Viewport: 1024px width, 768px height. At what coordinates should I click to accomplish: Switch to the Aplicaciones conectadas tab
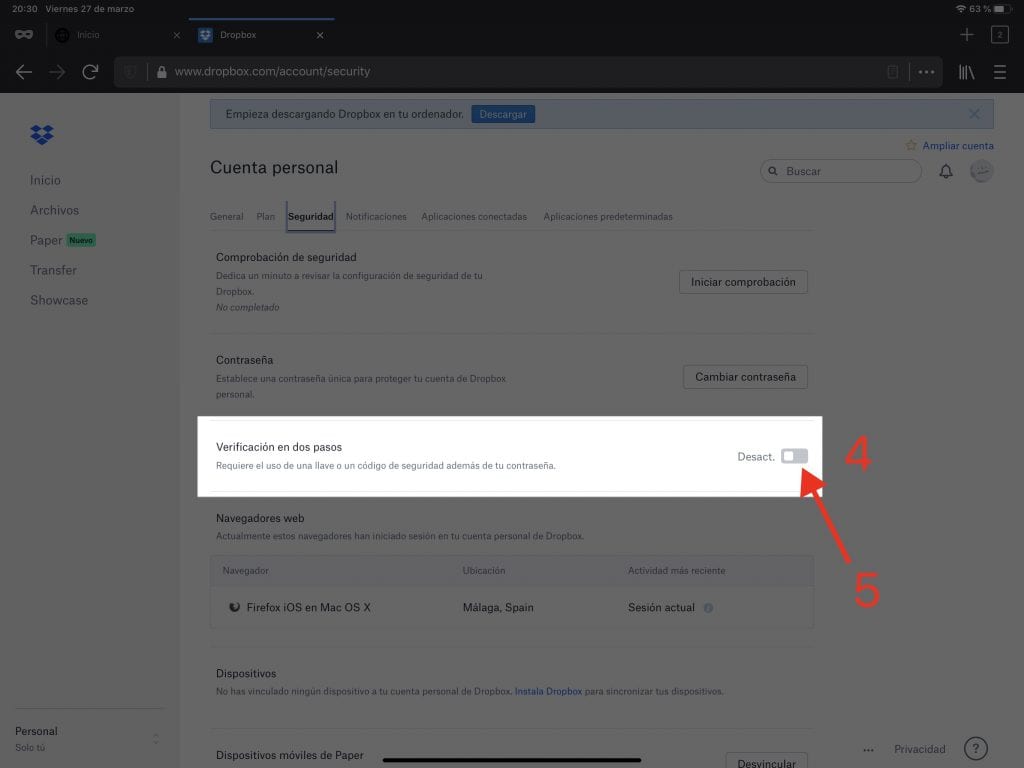pos(474,216)
